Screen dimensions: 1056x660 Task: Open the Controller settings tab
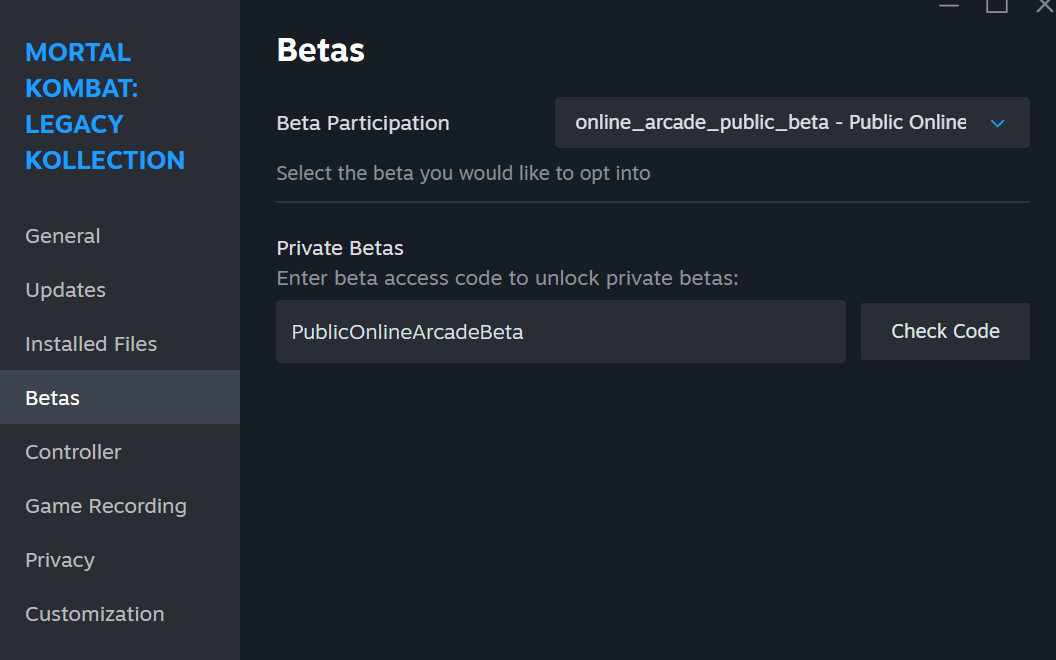point(73,452)
